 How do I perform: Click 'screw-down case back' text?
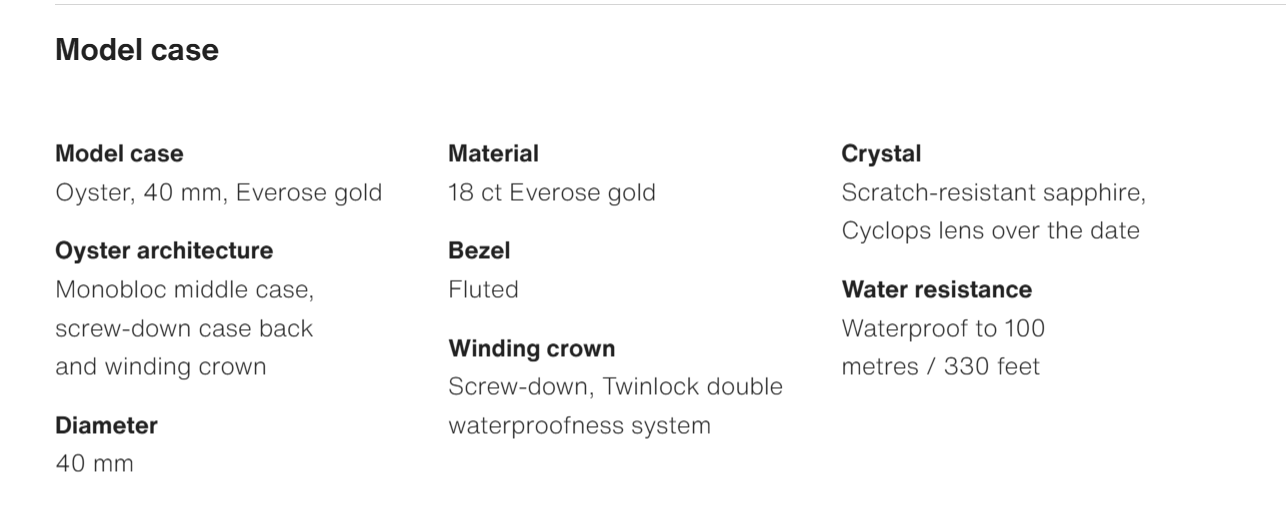click(x=184, y=328)
